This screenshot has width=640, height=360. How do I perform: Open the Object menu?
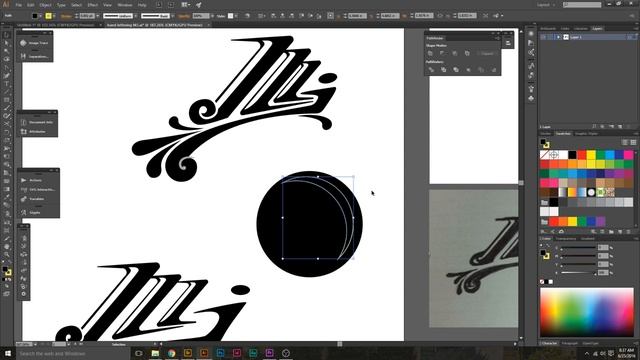point(45,5)
